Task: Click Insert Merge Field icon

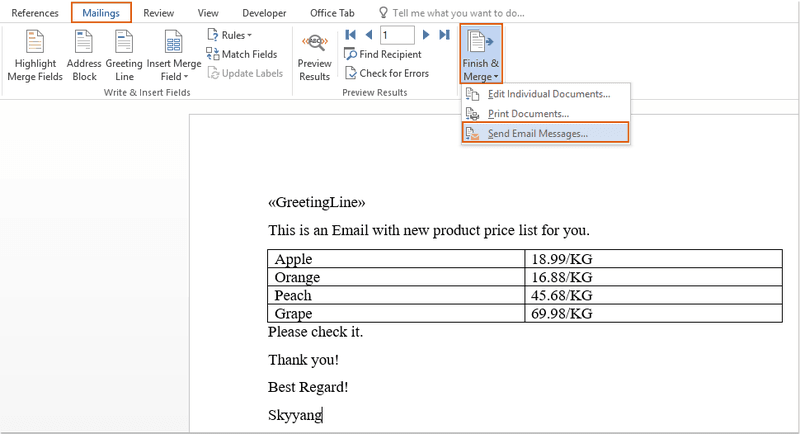Action: pos(173,41)
